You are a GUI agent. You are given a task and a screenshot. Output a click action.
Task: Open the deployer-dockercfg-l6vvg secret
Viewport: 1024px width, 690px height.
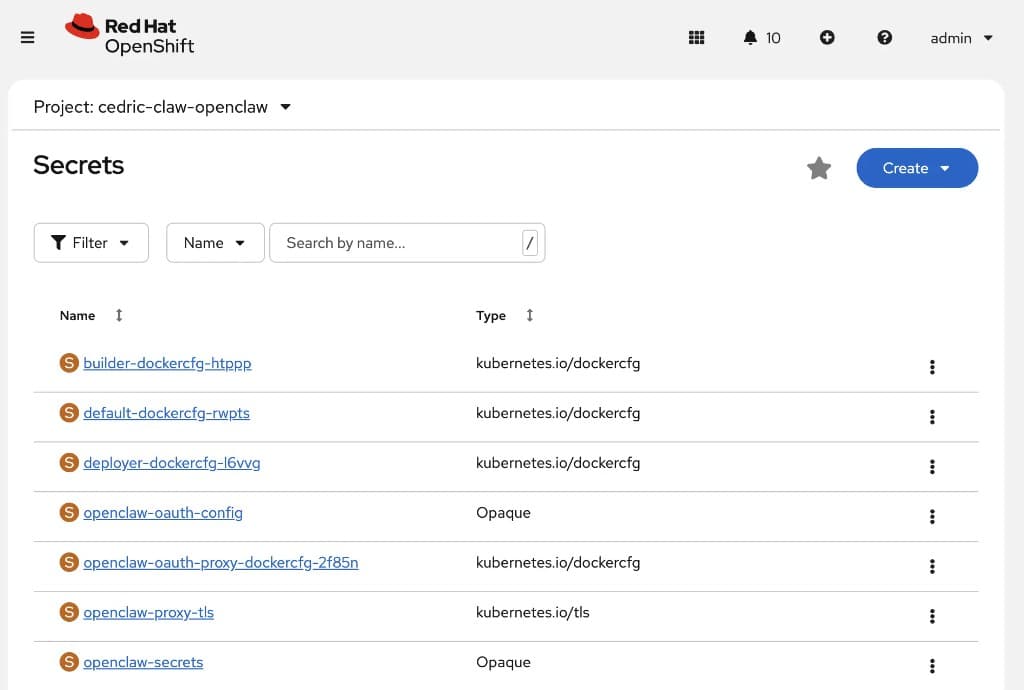coord(172,462)
